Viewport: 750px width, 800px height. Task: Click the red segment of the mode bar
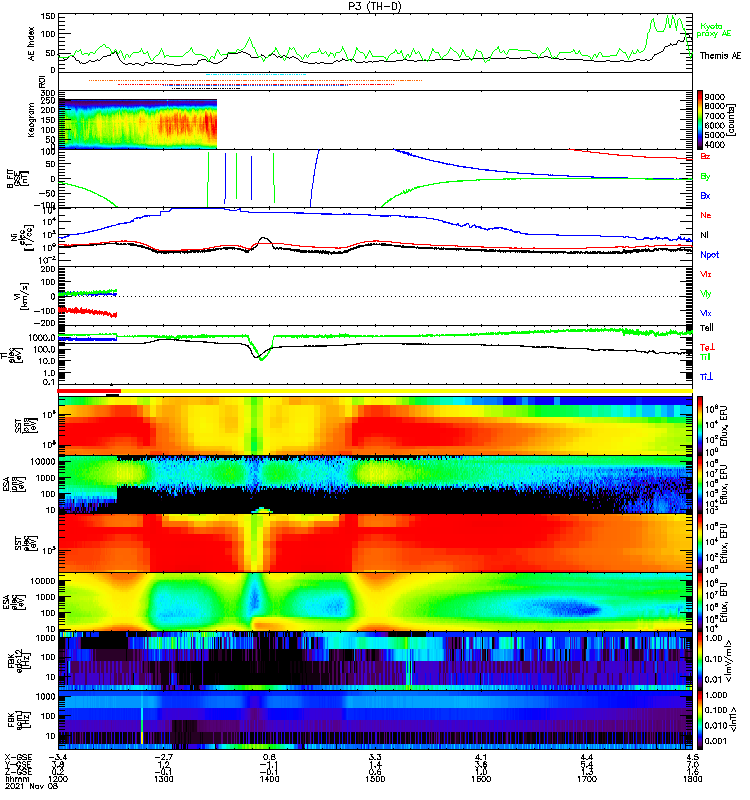[x=89, y=391]
